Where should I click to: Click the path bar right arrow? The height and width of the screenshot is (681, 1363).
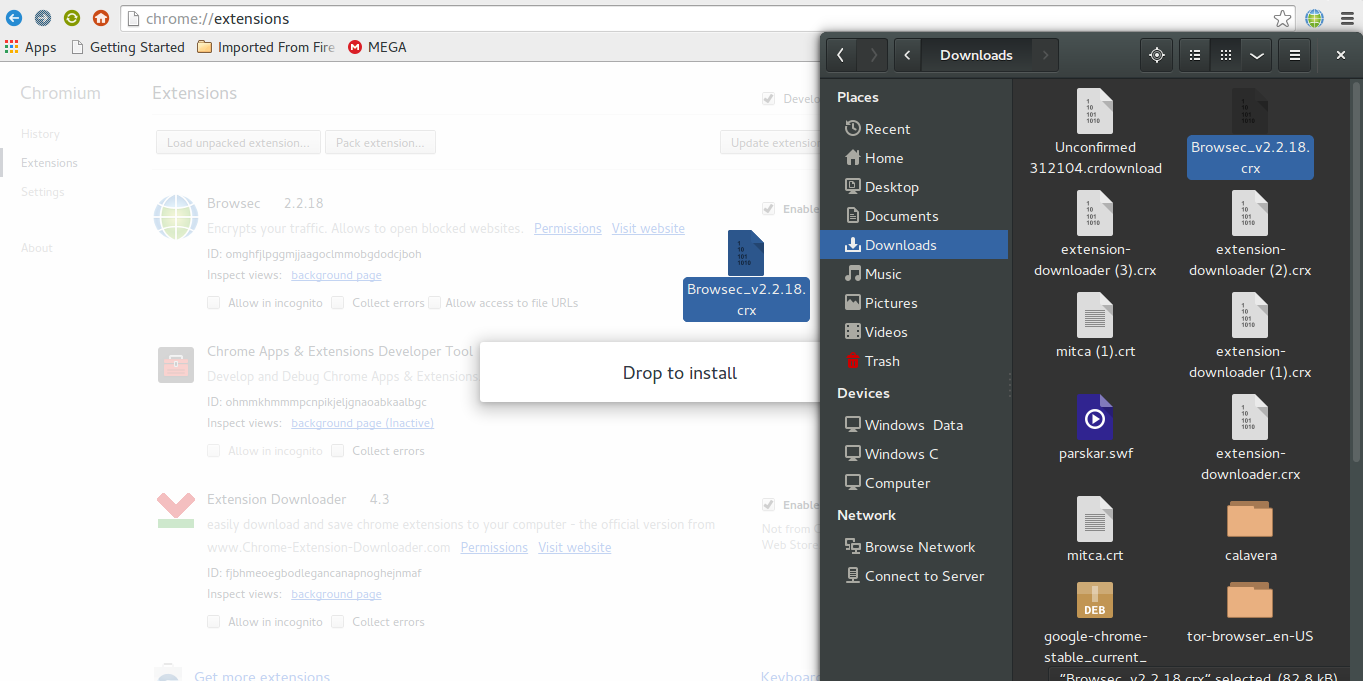(x=1046, y=55)
